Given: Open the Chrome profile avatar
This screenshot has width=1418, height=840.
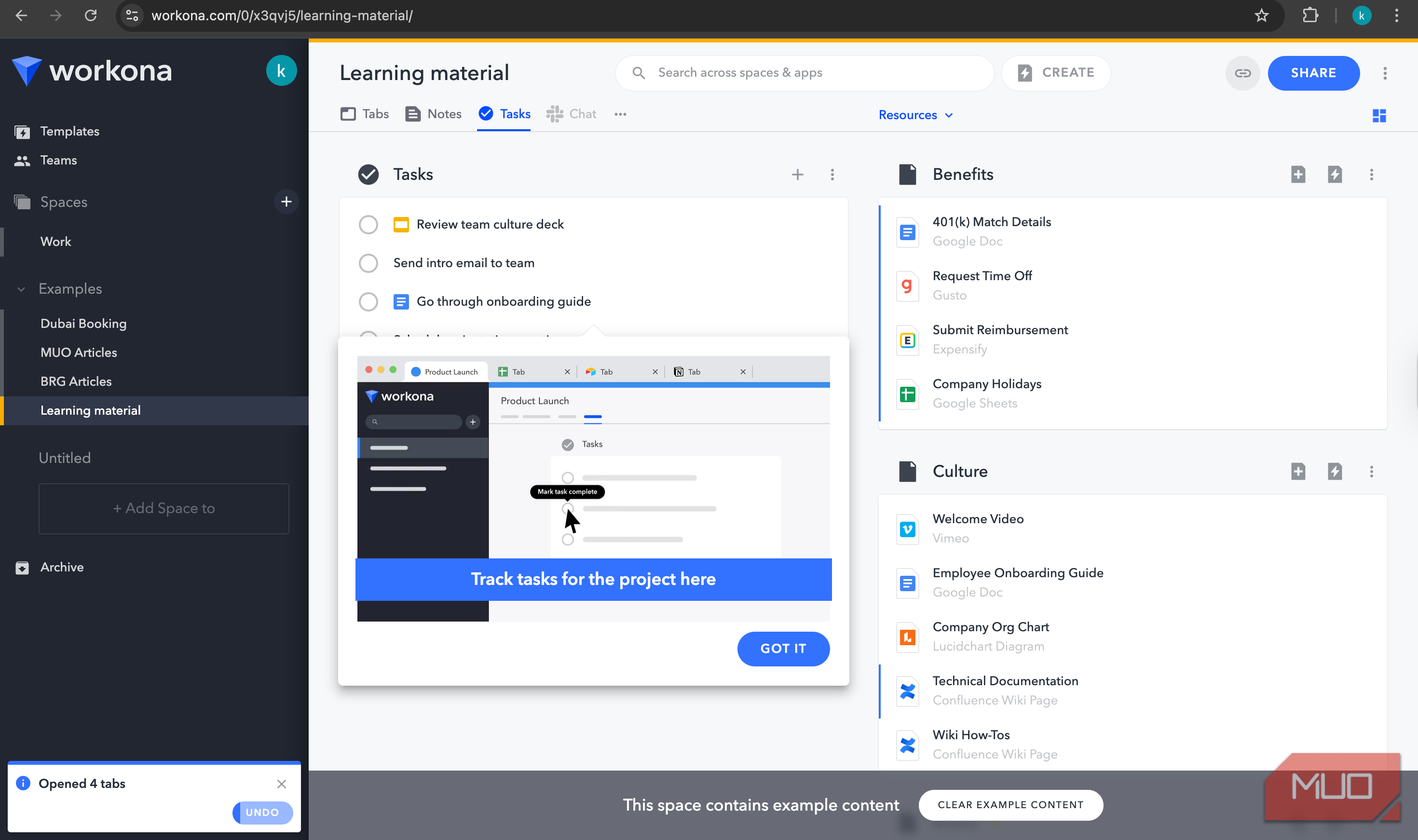Looking at the screenshot, I should 1362,16.
